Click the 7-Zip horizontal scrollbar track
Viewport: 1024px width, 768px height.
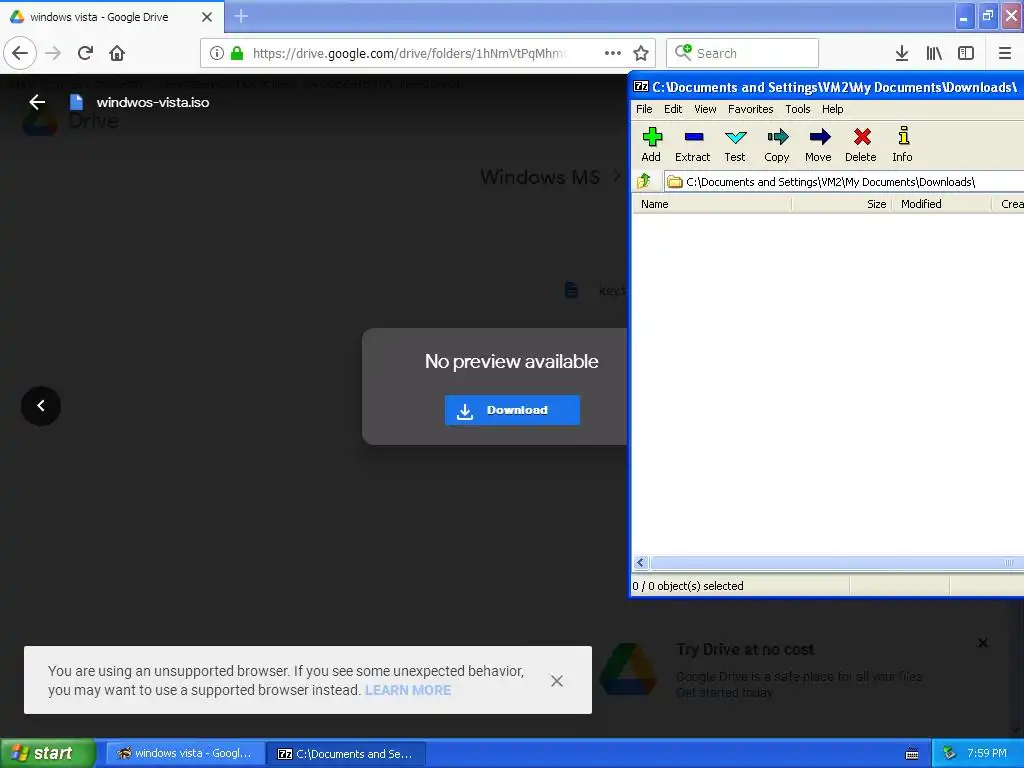coord(836,563)
